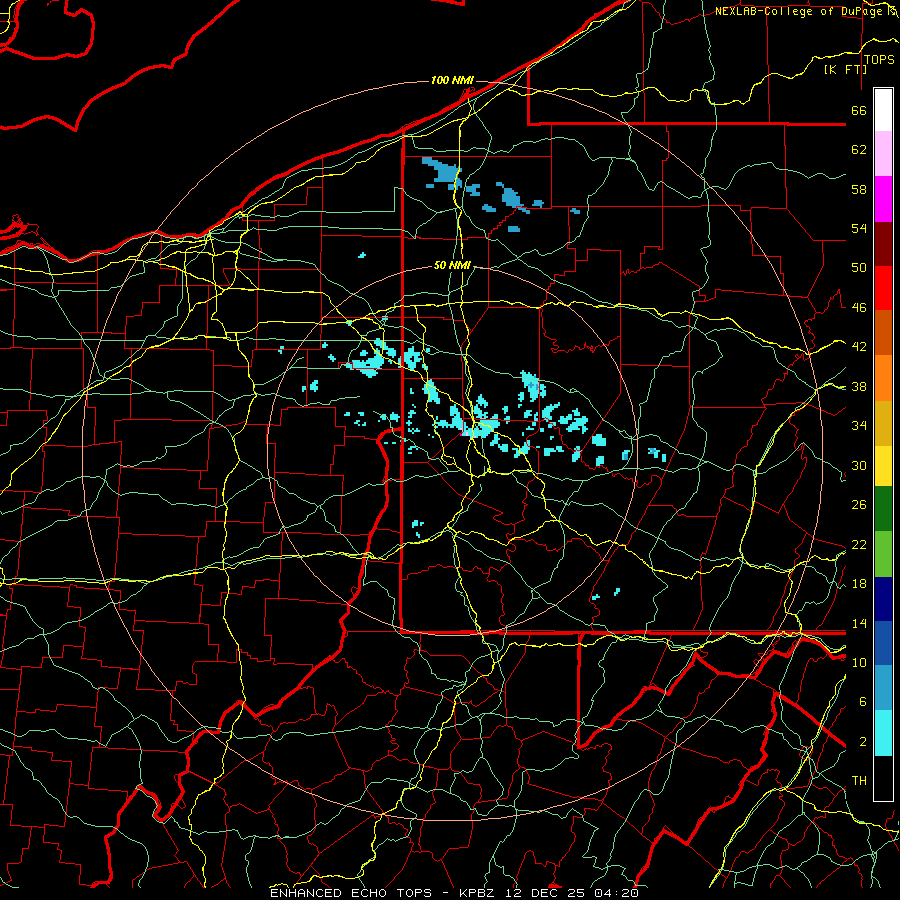Click the TH legend label
This screenshot has height=900, width=900.
(859, 781)
